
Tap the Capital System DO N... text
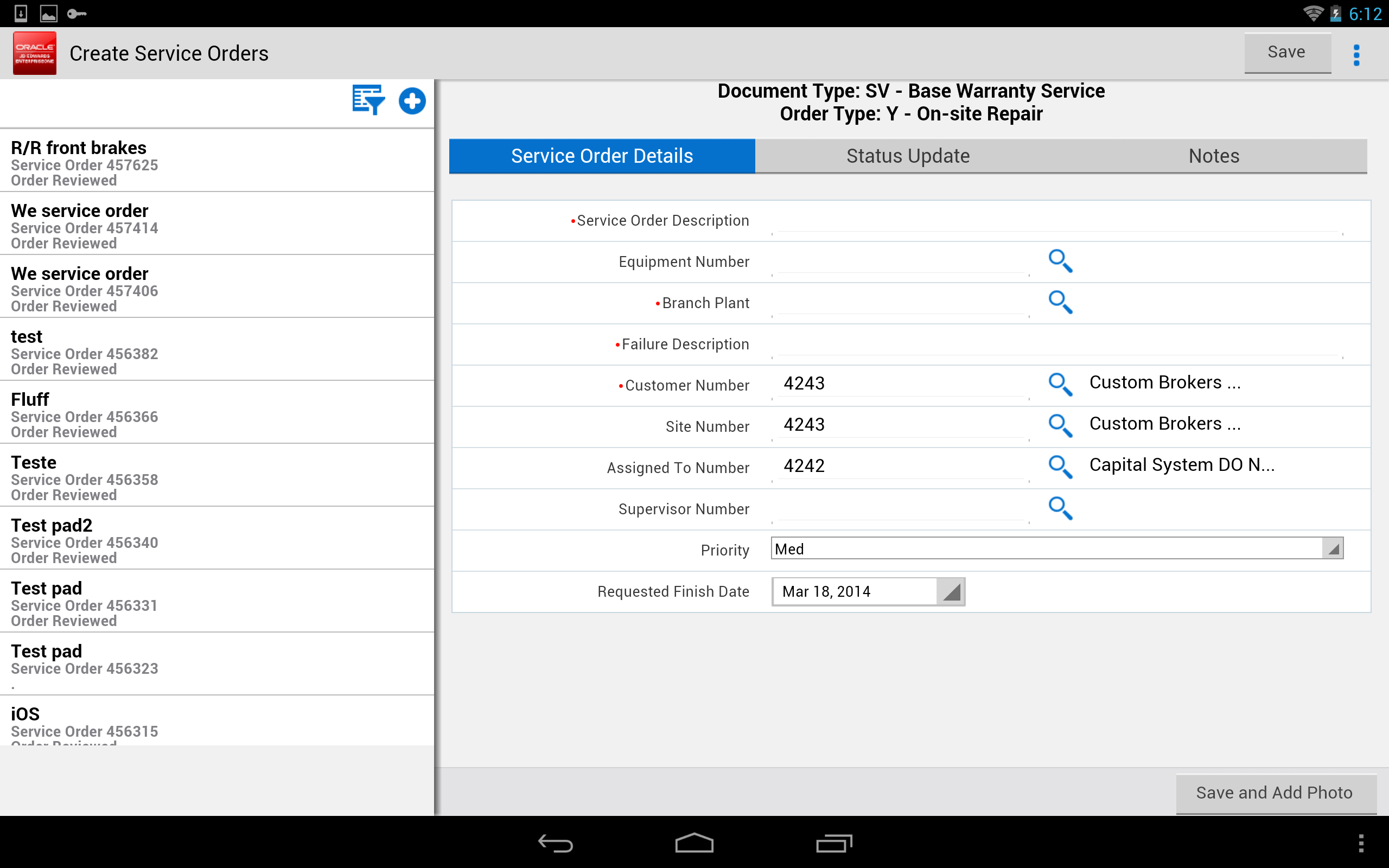coord(1182,465)
